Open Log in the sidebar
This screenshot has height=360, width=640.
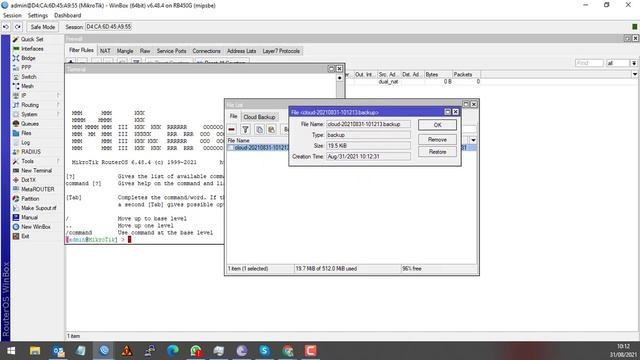tap(25, 142)
